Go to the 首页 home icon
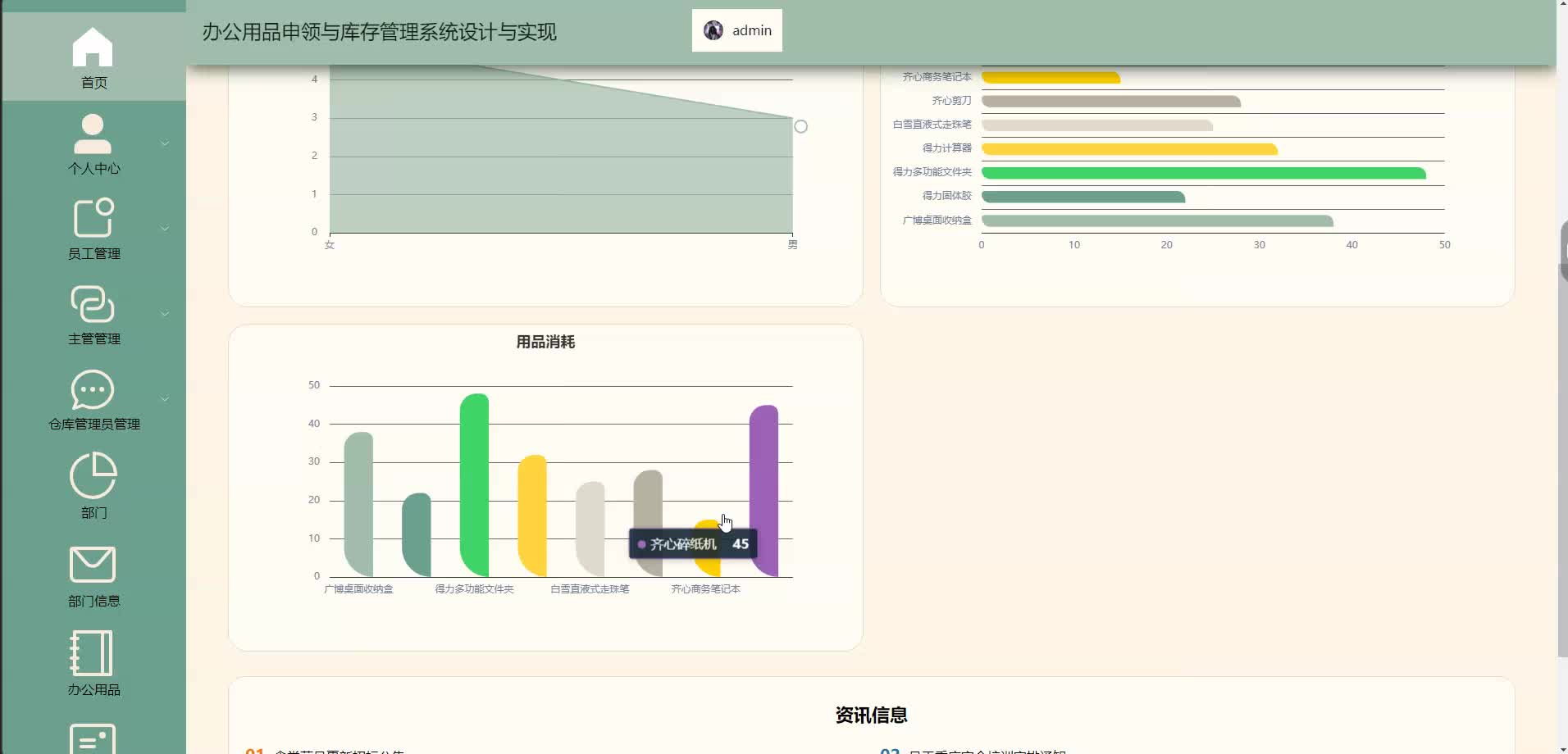The height and width of the screenshot is (754, 1568). (x=93, y=47)
